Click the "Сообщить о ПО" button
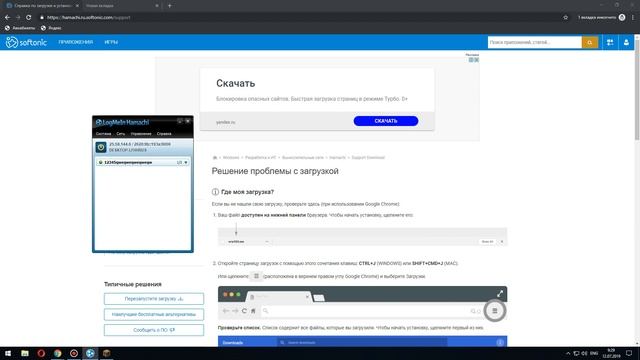This screenshot has width=640, height=360. tap(154, 330)
